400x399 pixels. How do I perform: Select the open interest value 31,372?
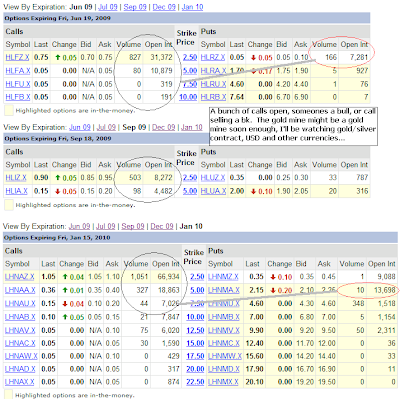[x=161, y=57]
